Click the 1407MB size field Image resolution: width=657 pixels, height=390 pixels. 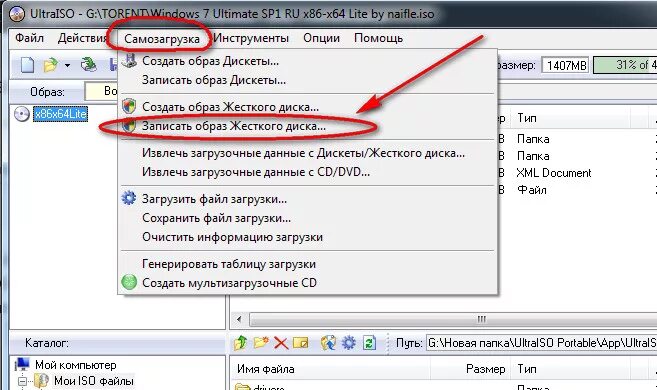(x=565, y=65)
